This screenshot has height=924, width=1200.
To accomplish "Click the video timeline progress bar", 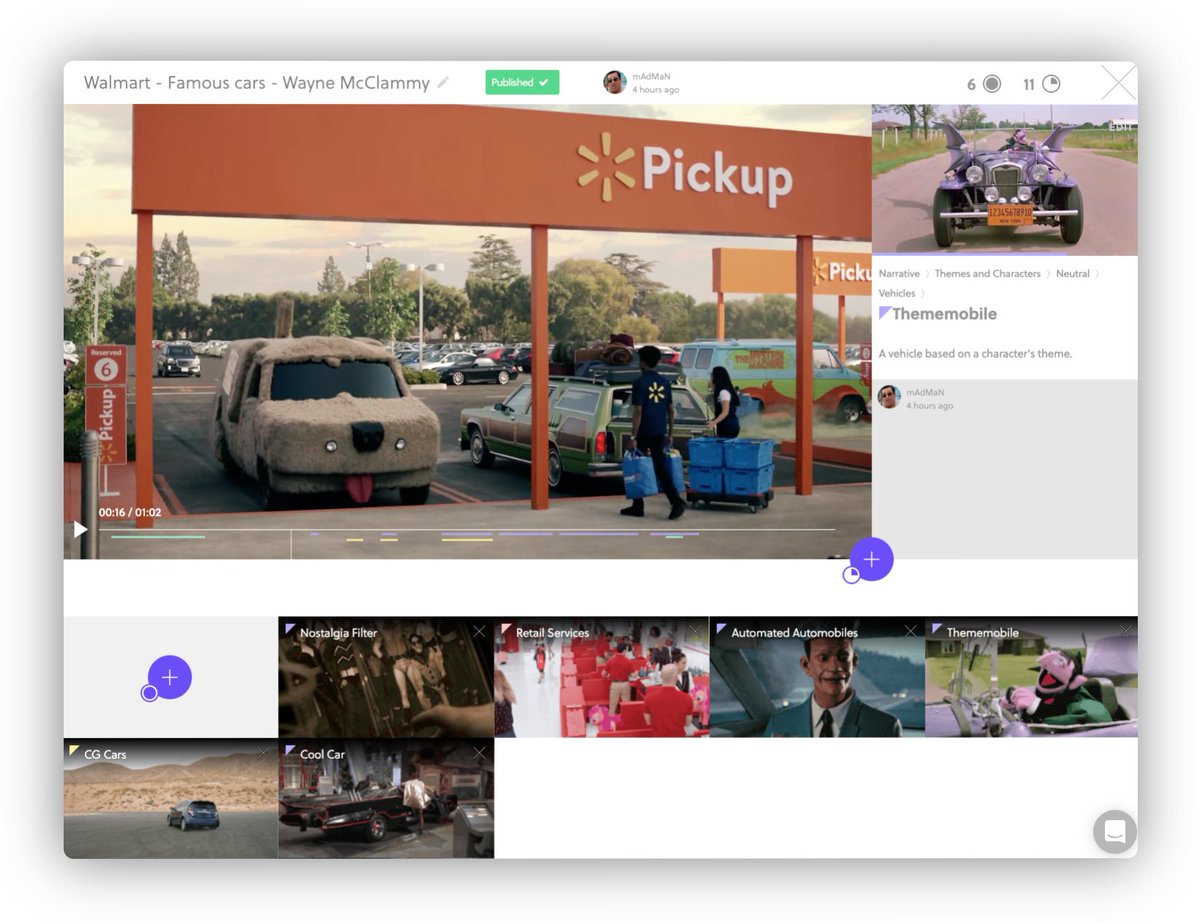I will 466,529.
